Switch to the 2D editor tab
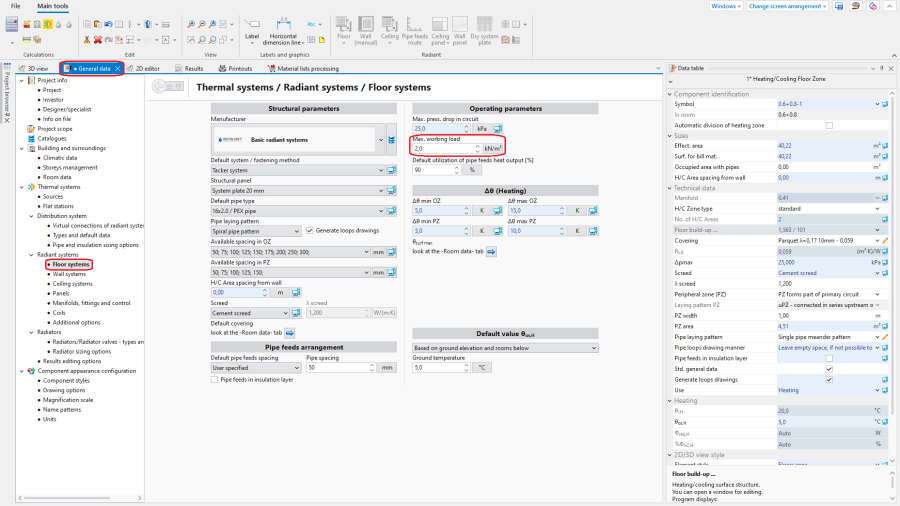 (143, 69)
